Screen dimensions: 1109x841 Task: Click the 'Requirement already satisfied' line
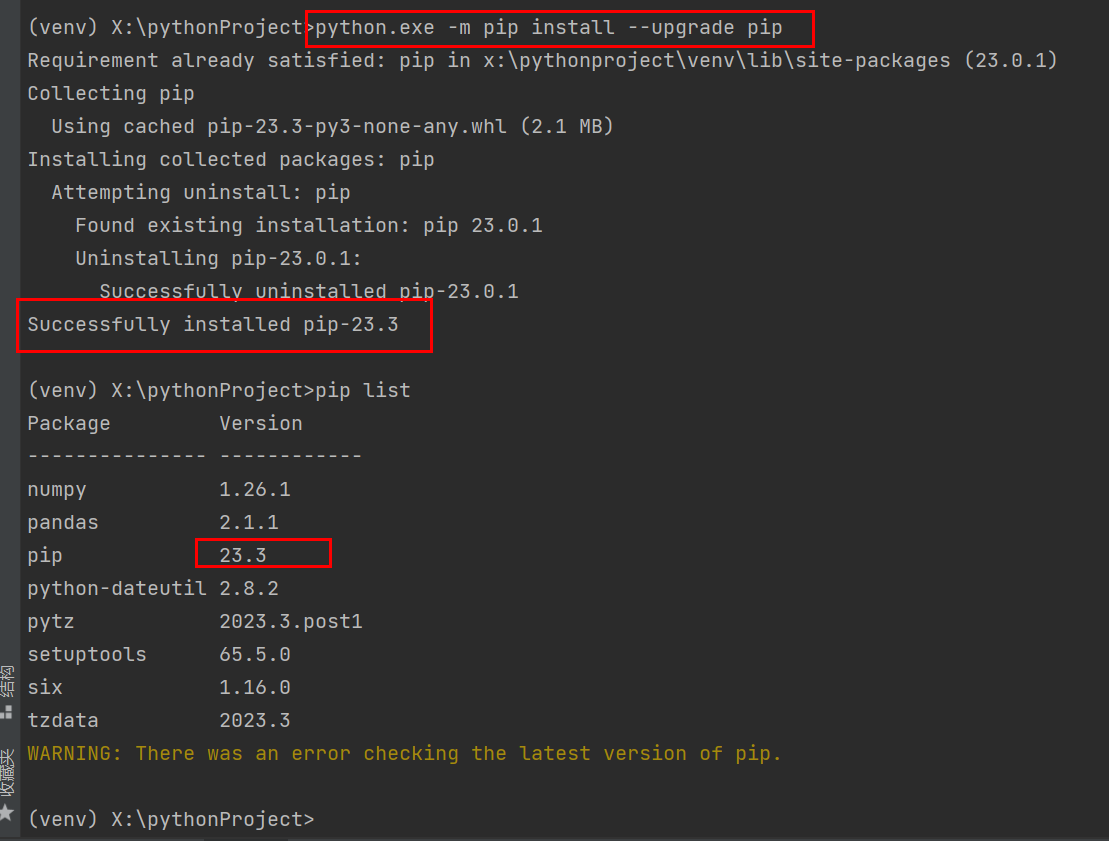[x=541, y=61]
